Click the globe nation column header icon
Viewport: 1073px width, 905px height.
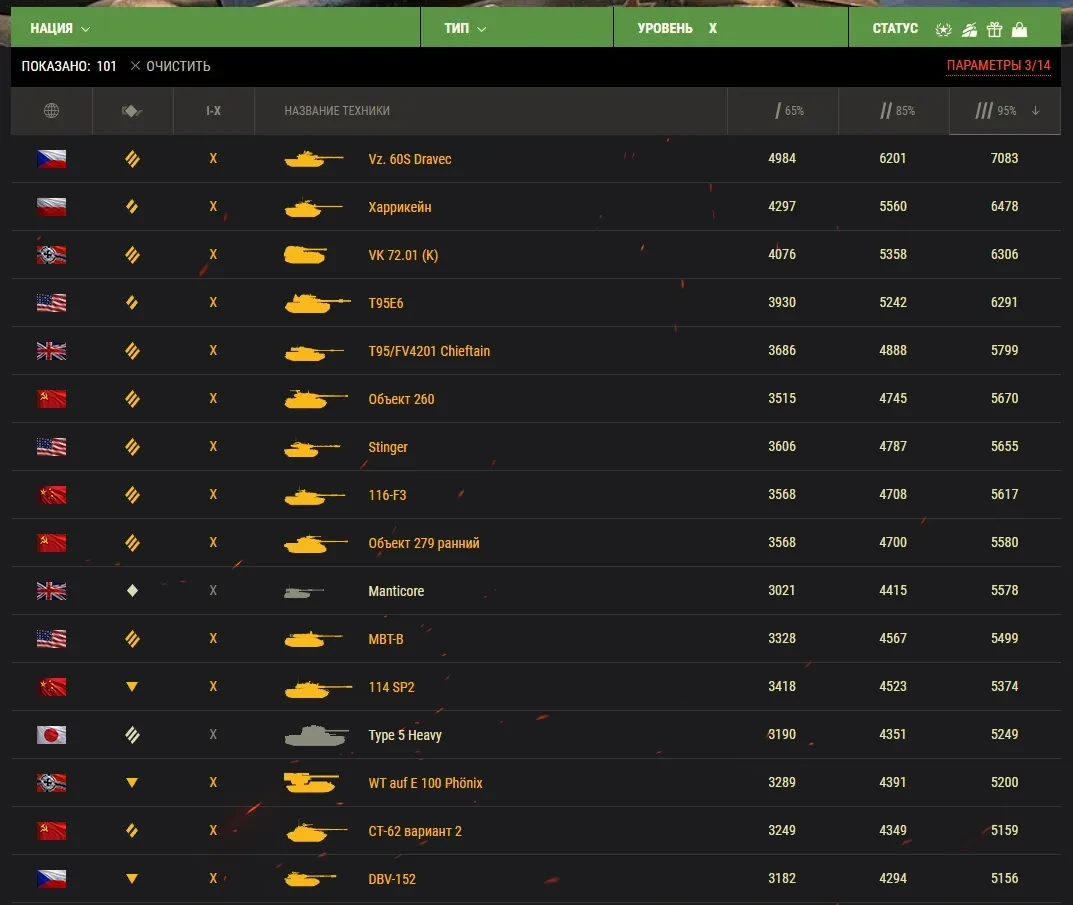(x=51, y=111)
